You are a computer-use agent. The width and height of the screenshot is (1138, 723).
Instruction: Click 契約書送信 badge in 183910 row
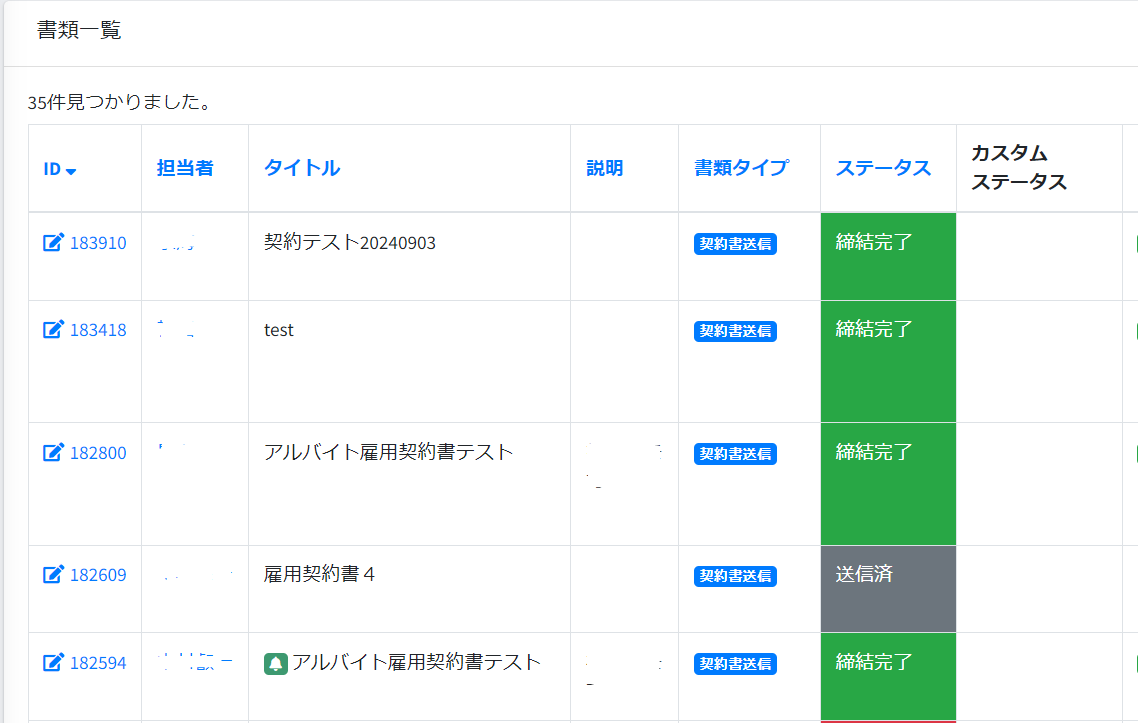(735, 244)
